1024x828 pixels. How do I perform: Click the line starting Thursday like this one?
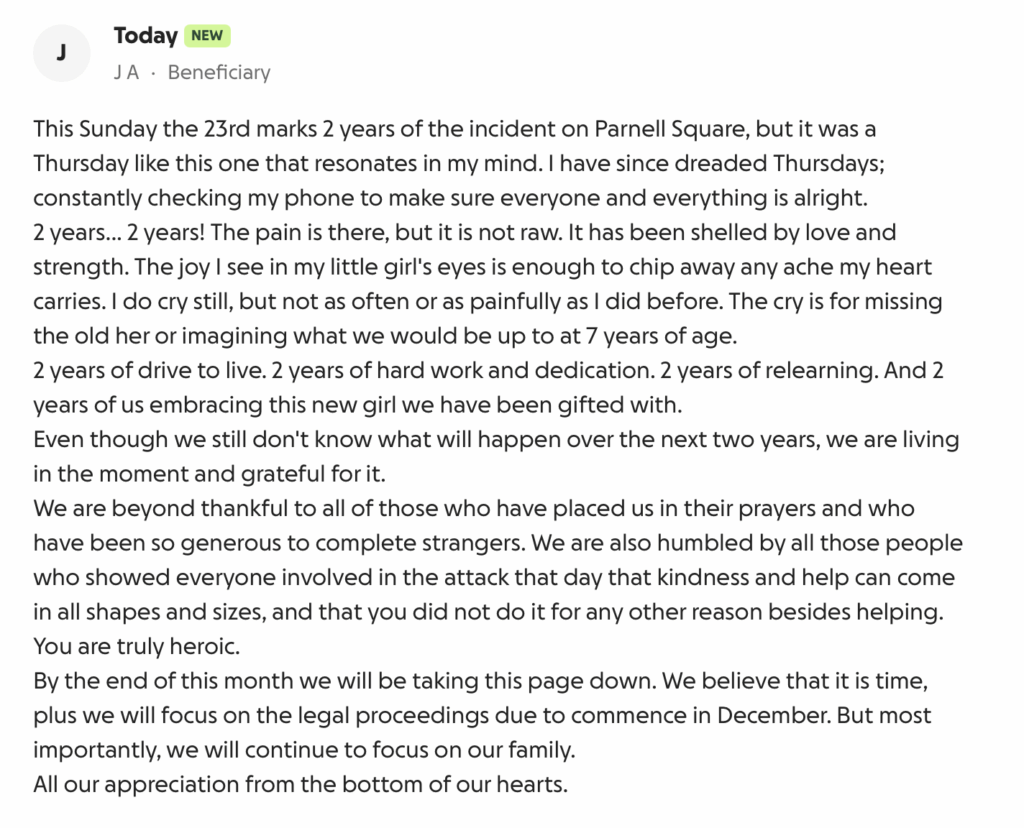pos(459,163)
